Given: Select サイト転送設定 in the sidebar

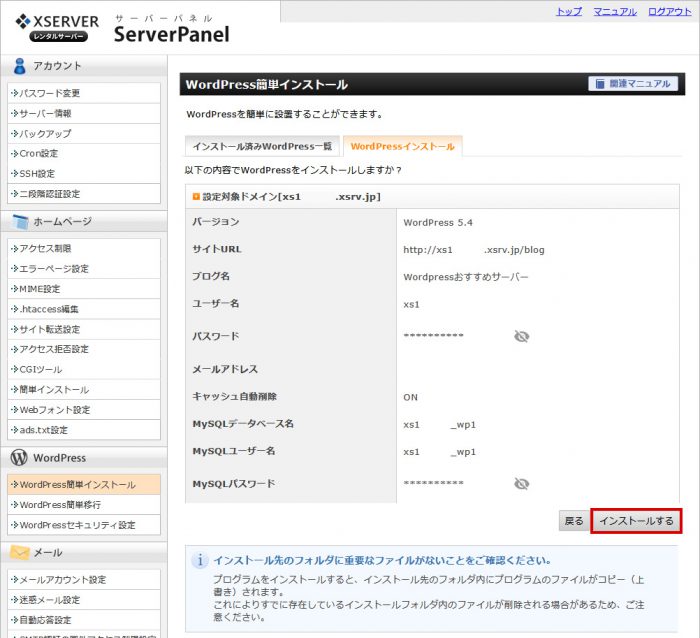Looking at the screenshot, I should point(84,329).
